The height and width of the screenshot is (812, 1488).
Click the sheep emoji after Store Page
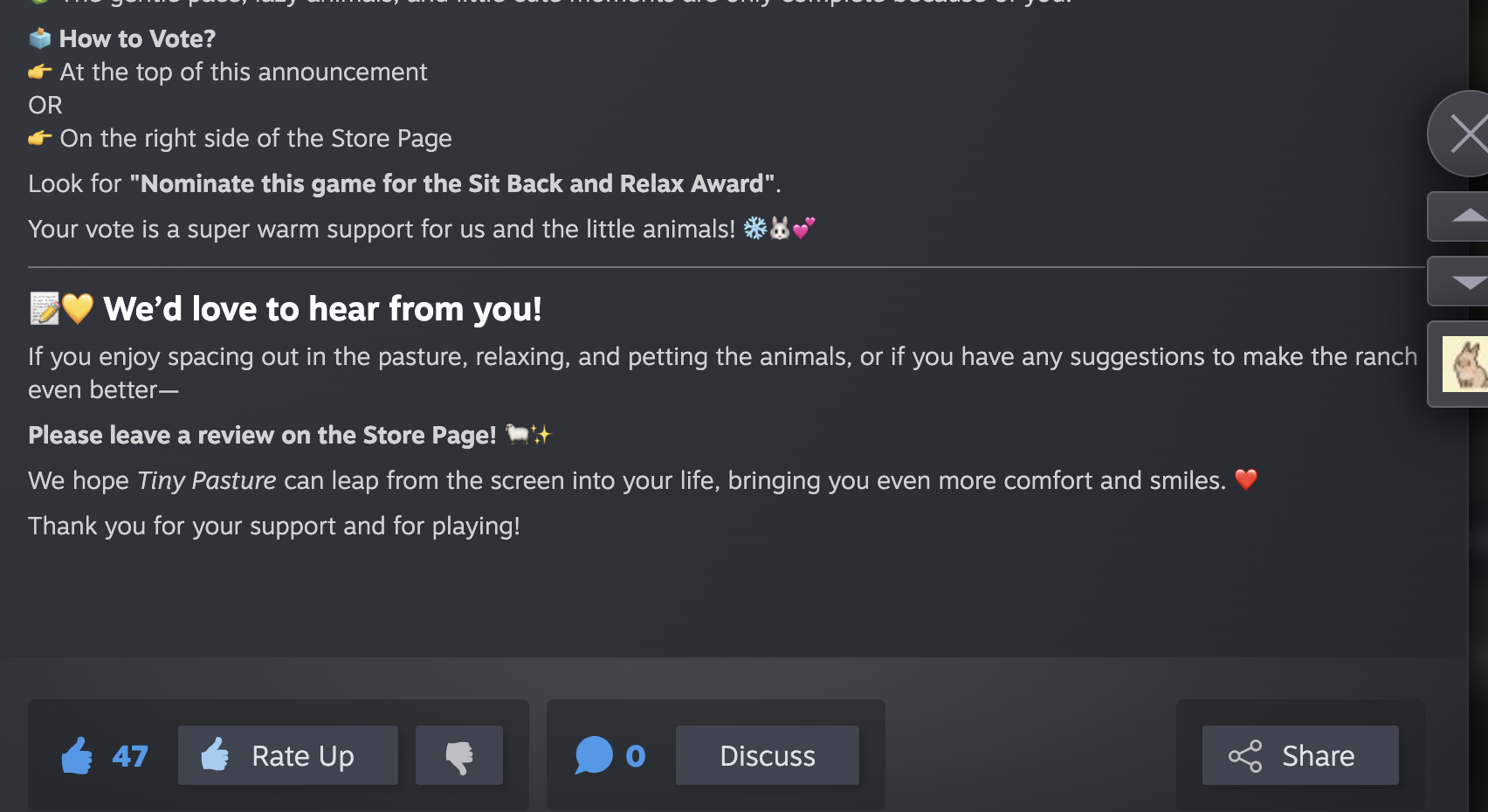(518, 434)
